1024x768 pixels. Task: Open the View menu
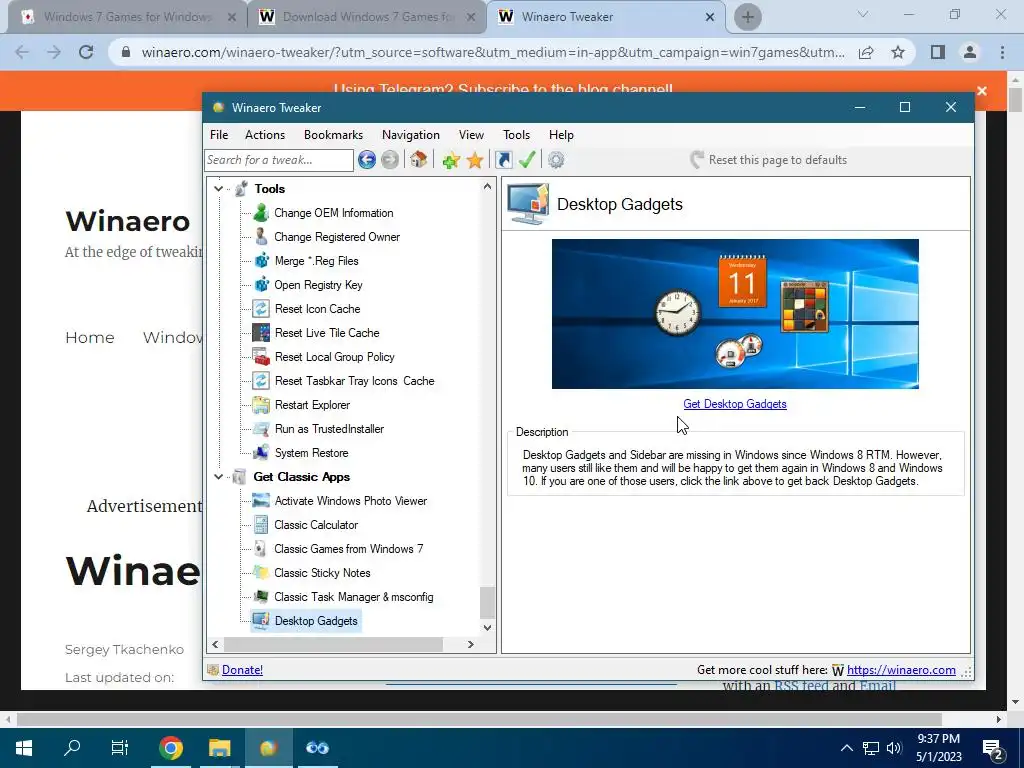471,135
